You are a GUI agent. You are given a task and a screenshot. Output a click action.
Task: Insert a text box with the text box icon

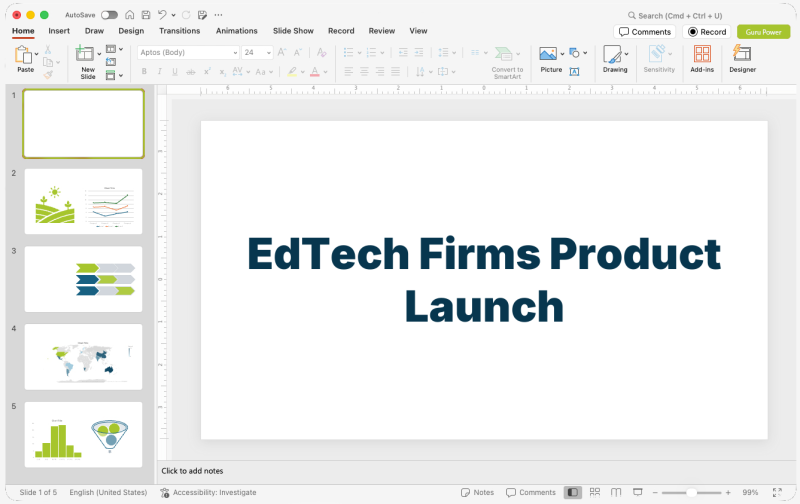click(x=574, y=71)
